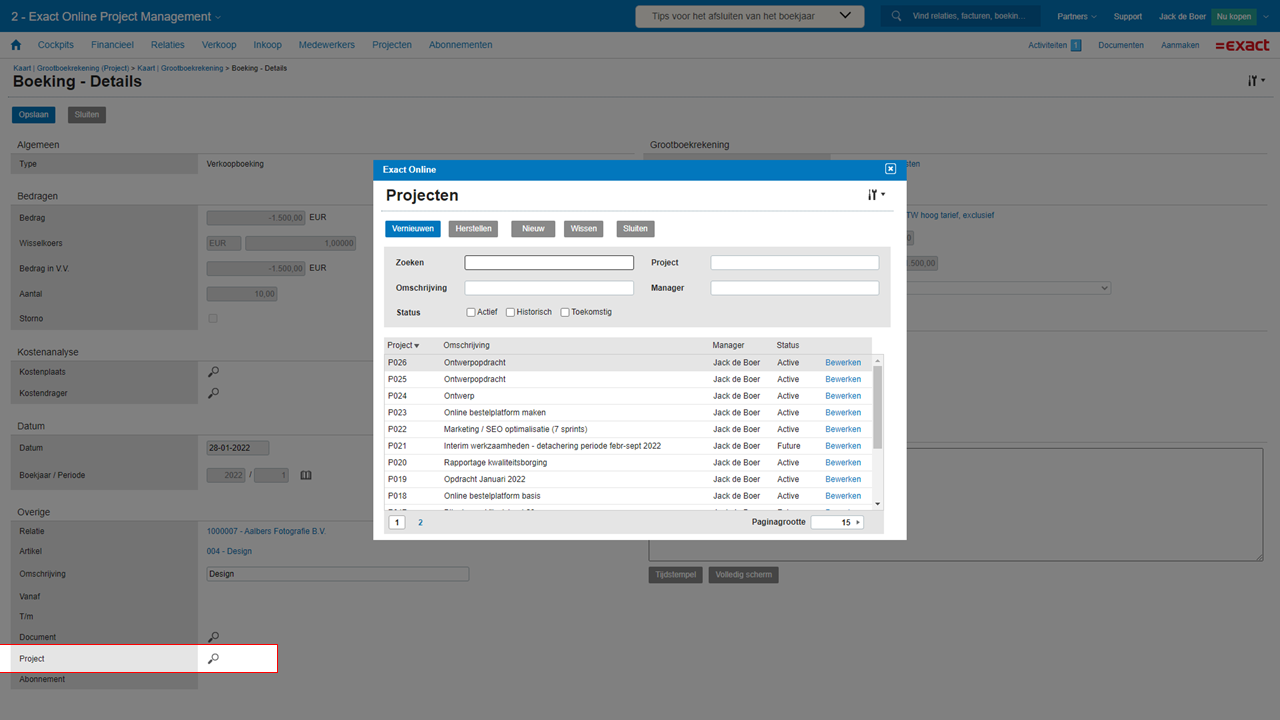Open sort options icon in Projecten dialog

click(876, 196)
